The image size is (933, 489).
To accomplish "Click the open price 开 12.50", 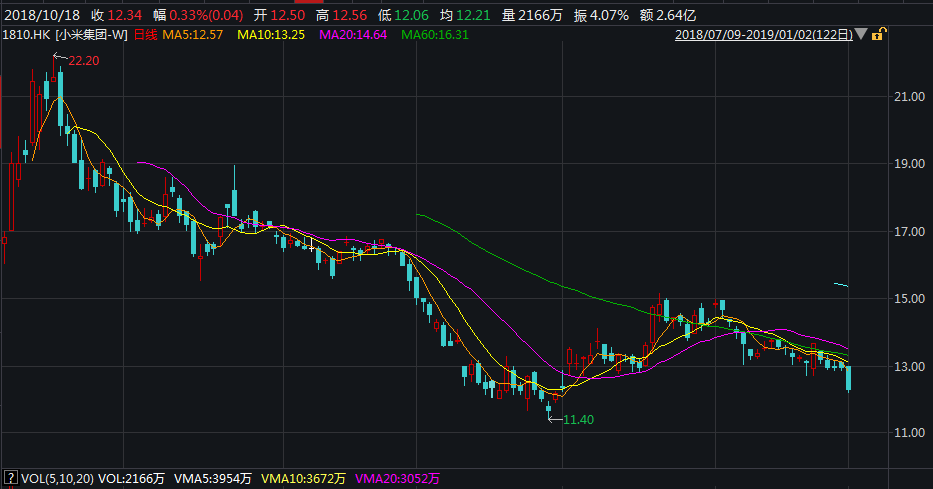I will pyautogui.click(x=279, y=15).
